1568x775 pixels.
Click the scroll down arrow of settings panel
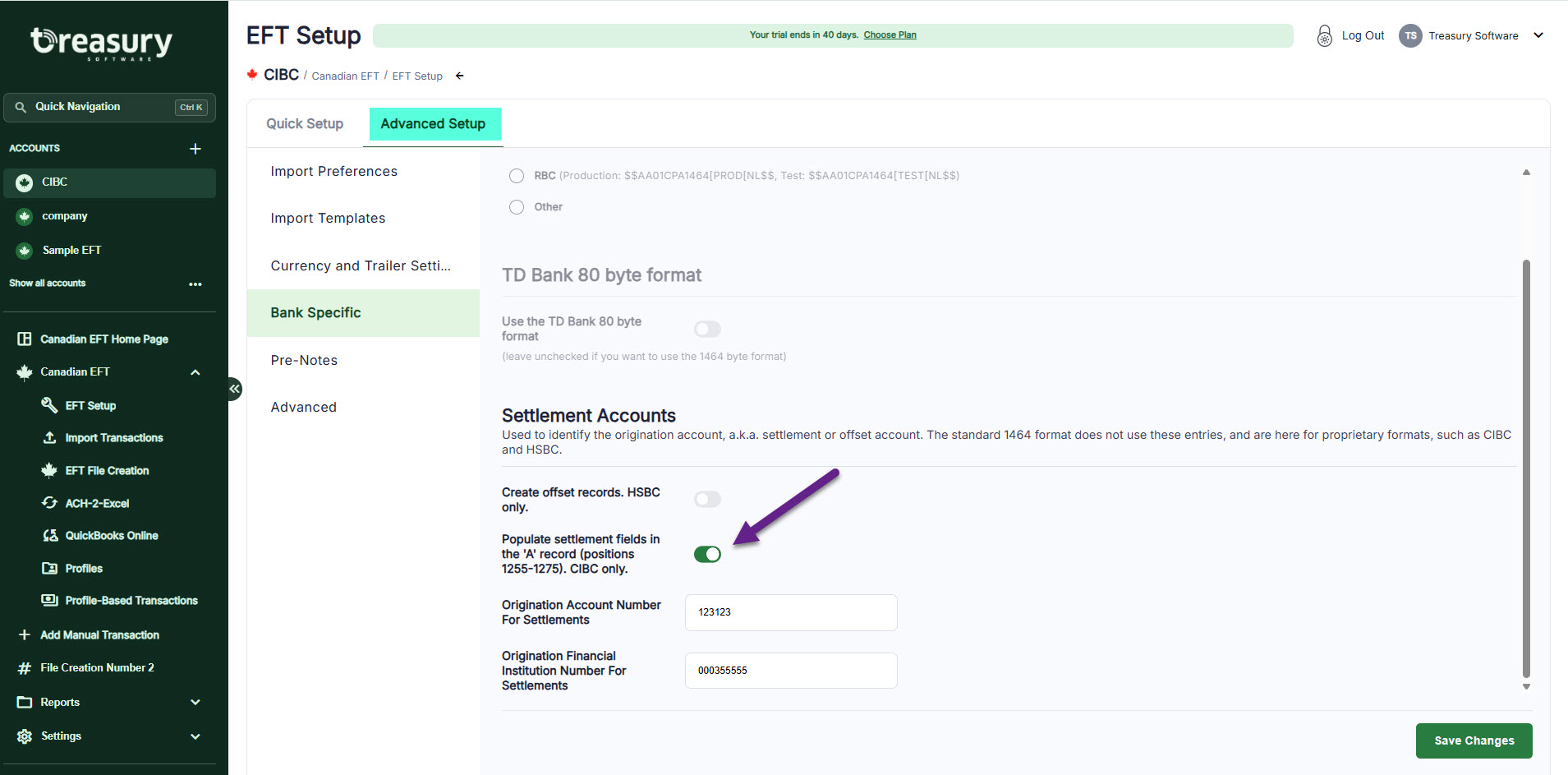click(1526, 687)
